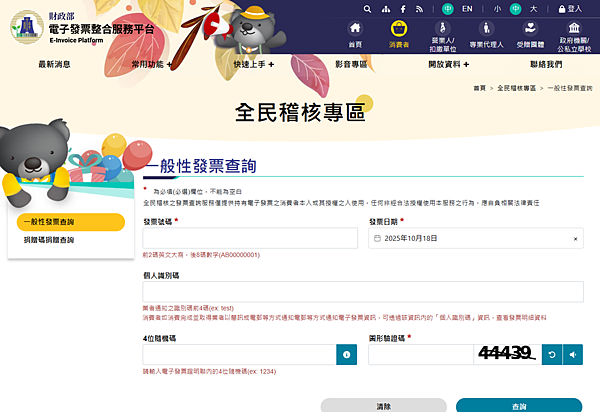Expand the 開放資料 menu

pyautogui.click(x=448, y=64)
